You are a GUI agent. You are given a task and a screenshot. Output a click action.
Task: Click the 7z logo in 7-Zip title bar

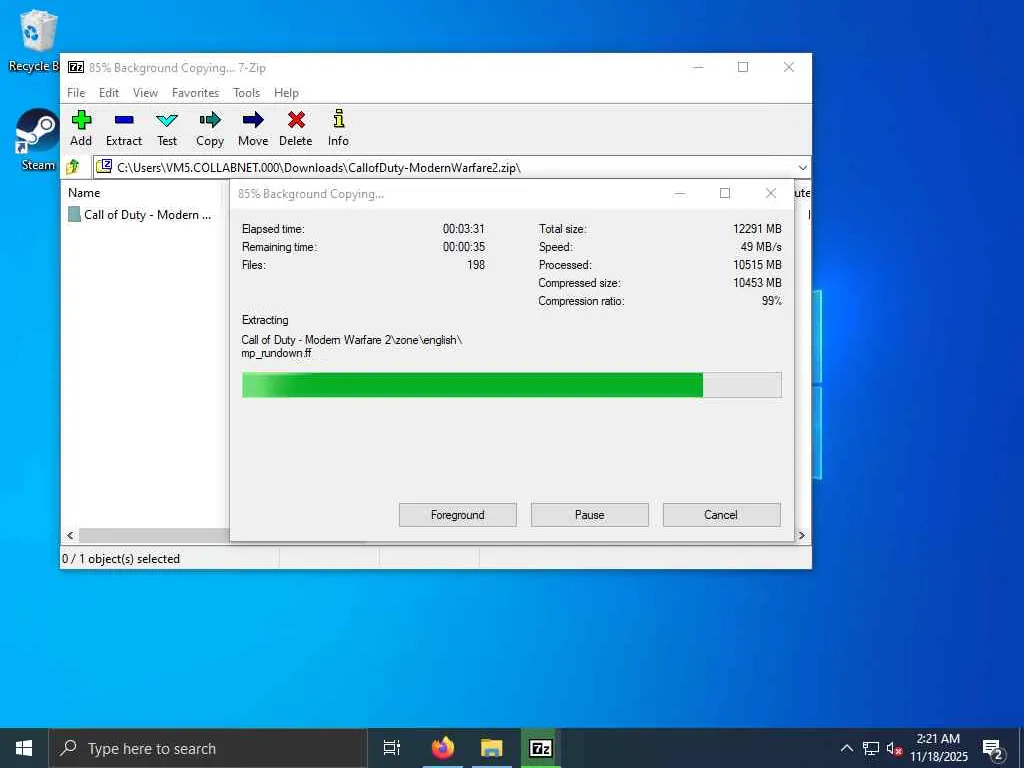click(x=76, y=67)
